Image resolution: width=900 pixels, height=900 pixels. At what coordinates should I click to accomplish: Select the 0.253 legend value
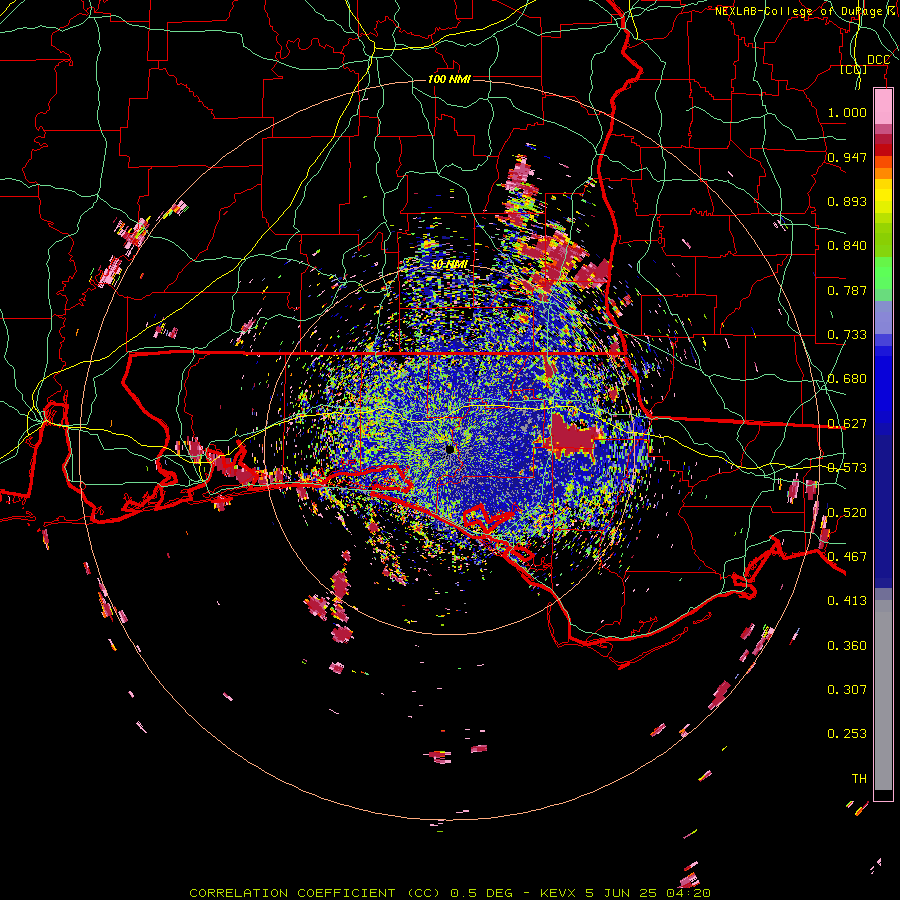coord(847,734)
